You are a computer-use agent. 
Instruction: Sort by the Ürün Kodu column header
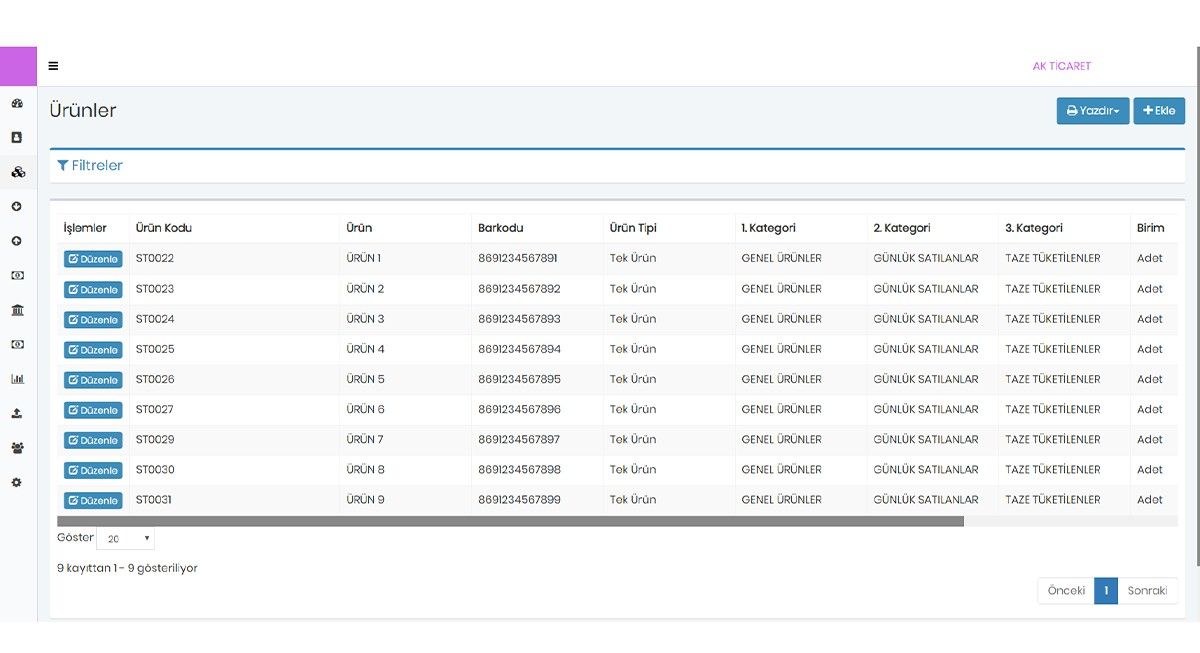[164, 228]
